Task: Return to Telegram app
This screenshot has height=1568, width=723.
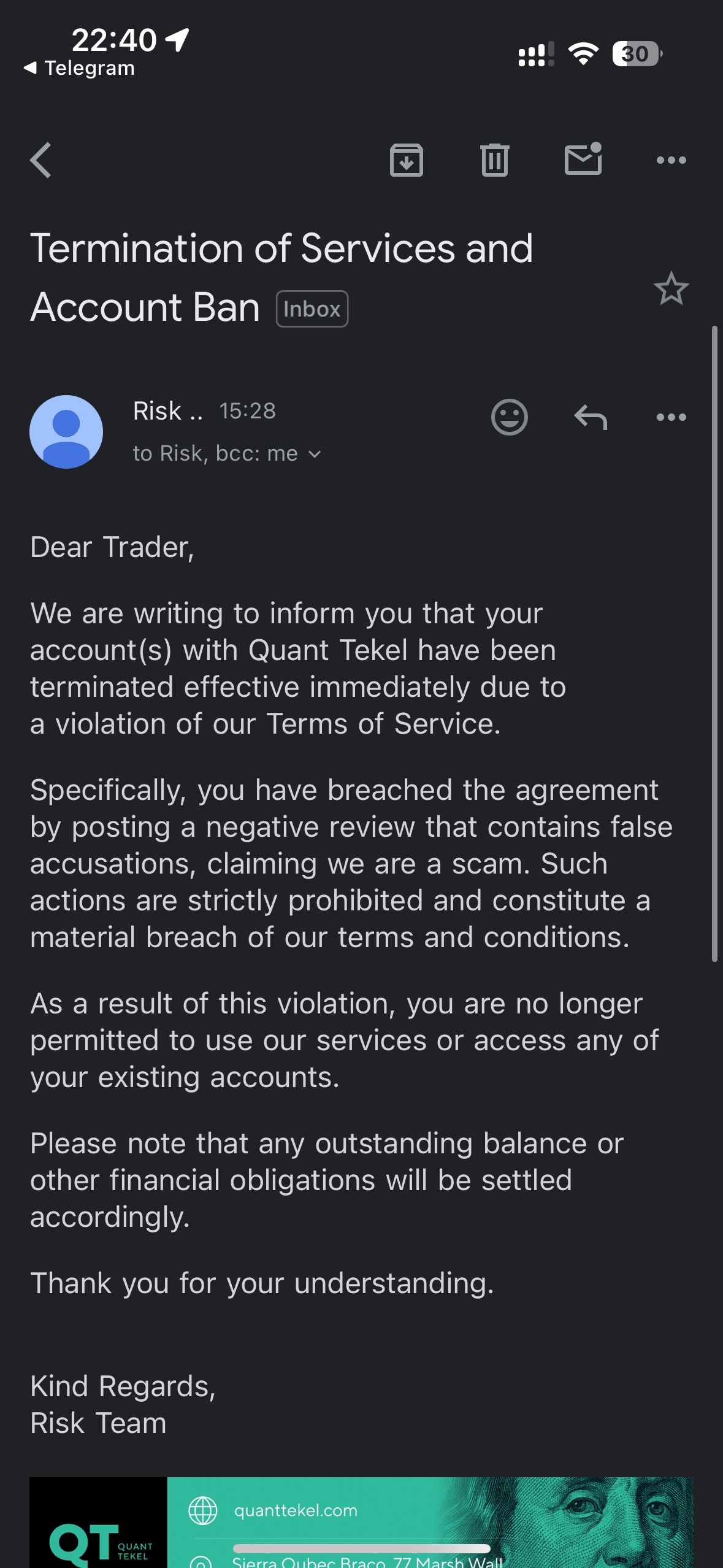Action: 80,68
